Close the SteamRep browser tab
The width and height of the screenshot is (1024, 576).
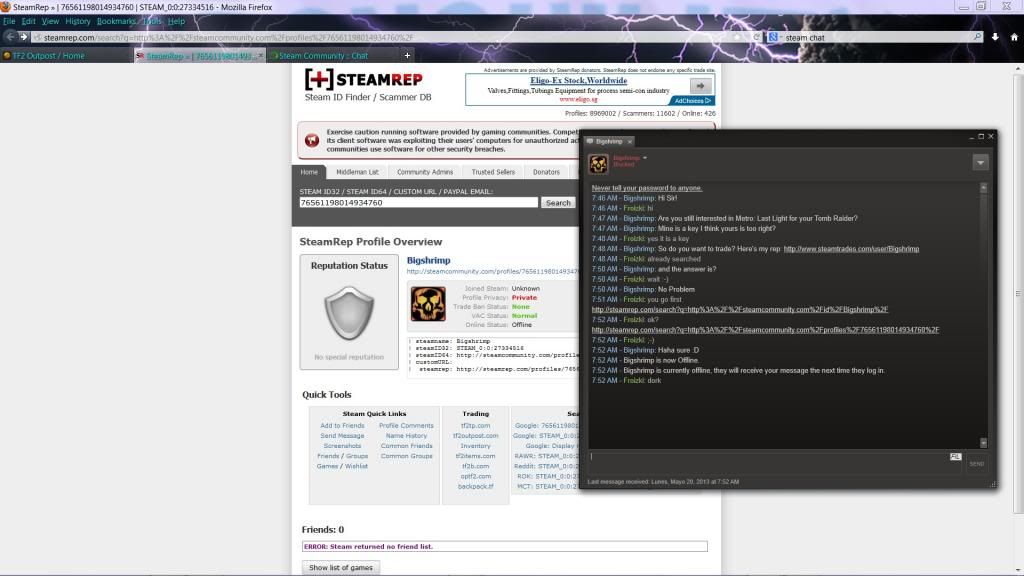coord(261,56)
